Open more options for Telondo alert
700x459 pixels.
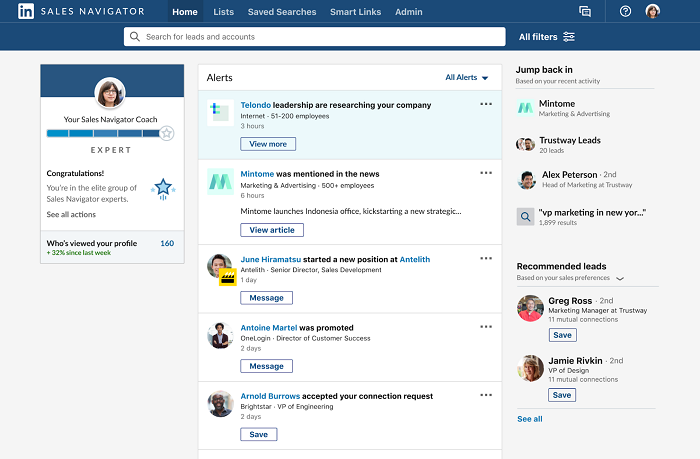(x=486, y=104)
